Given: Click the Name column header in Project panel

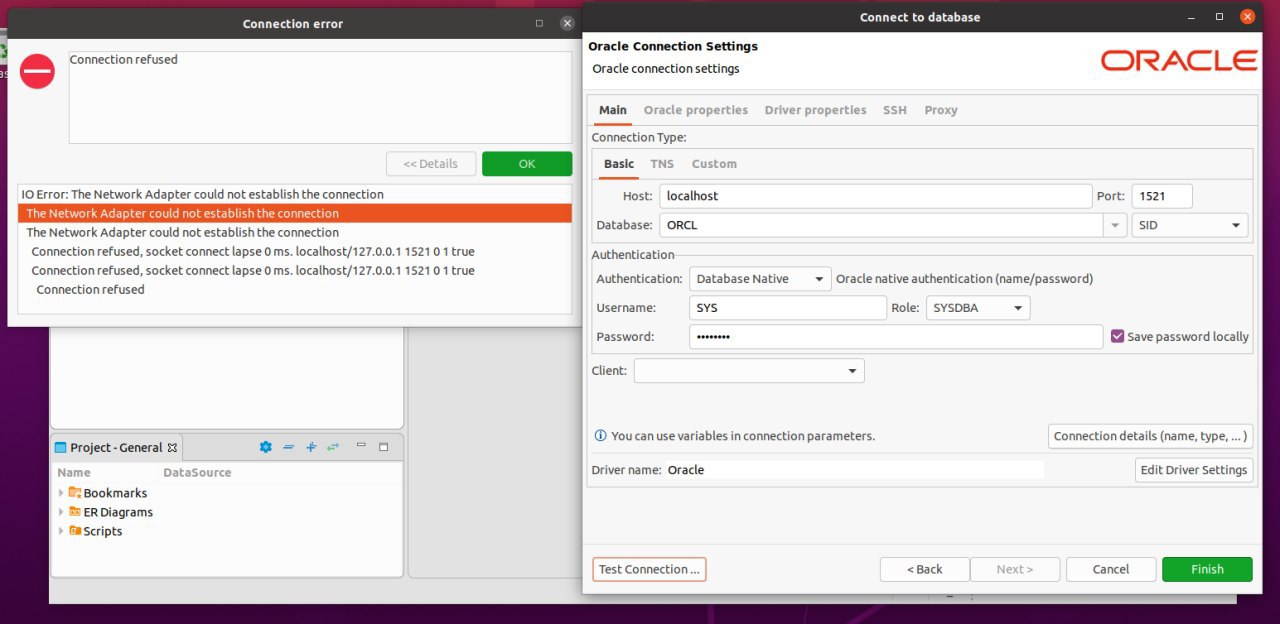Looking at the screenshot, I should (x=74, y=472).
